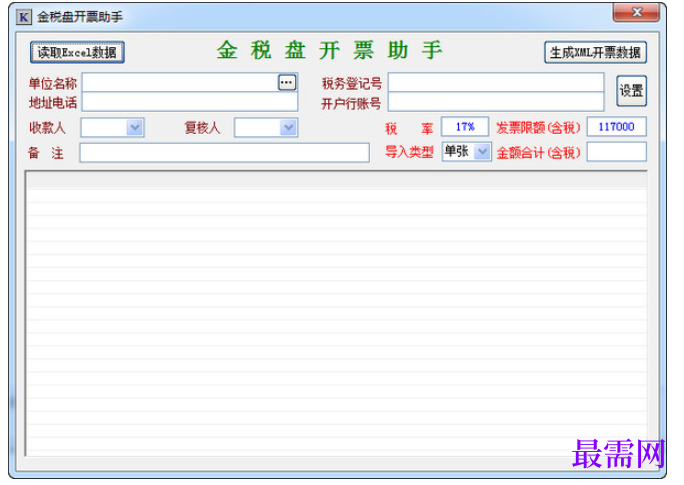
Task: Click the ellipsis browse button beside 单位名称
Action: point(287,82)
